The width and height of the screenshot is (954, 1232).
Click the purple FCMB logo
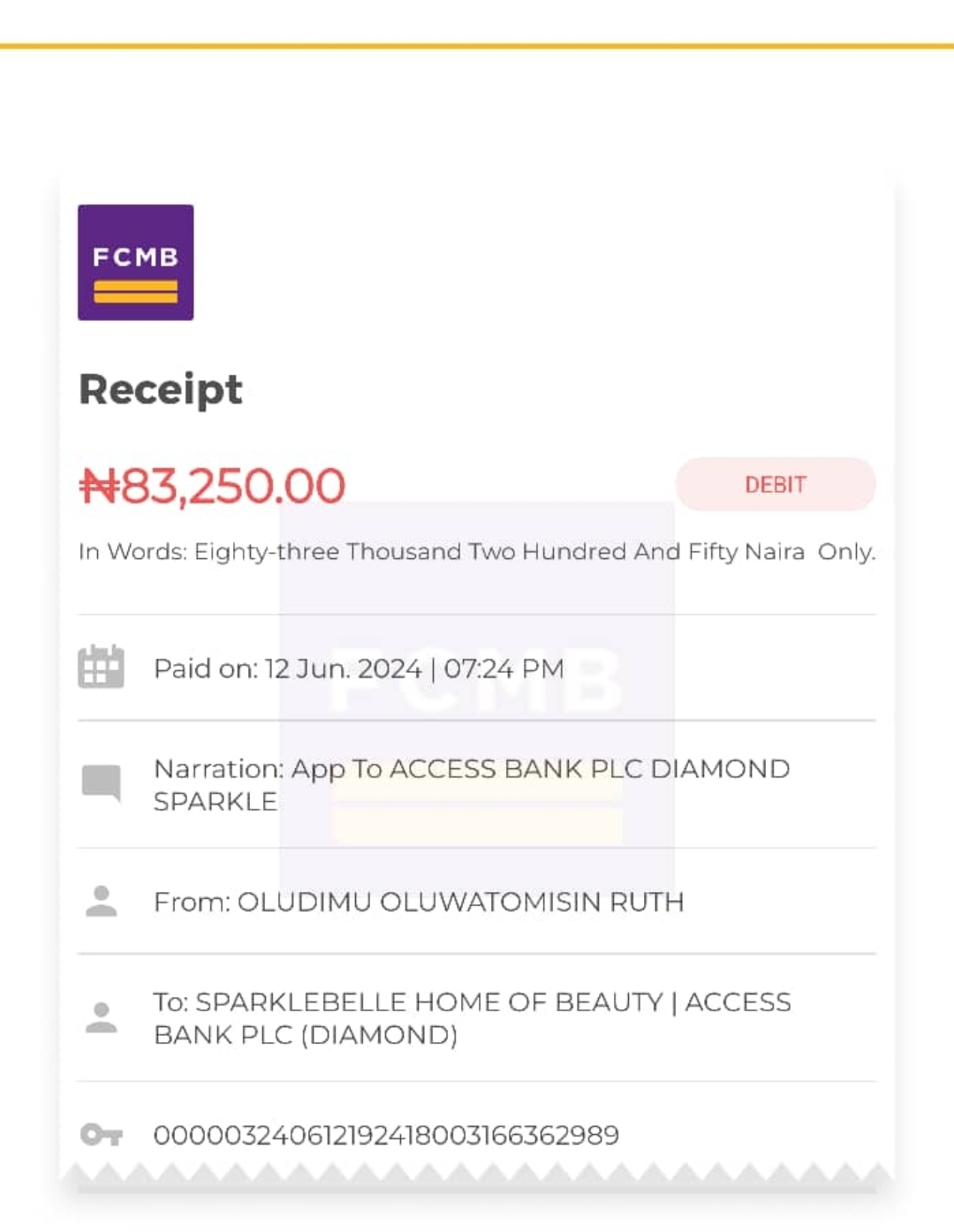(135, 262)
